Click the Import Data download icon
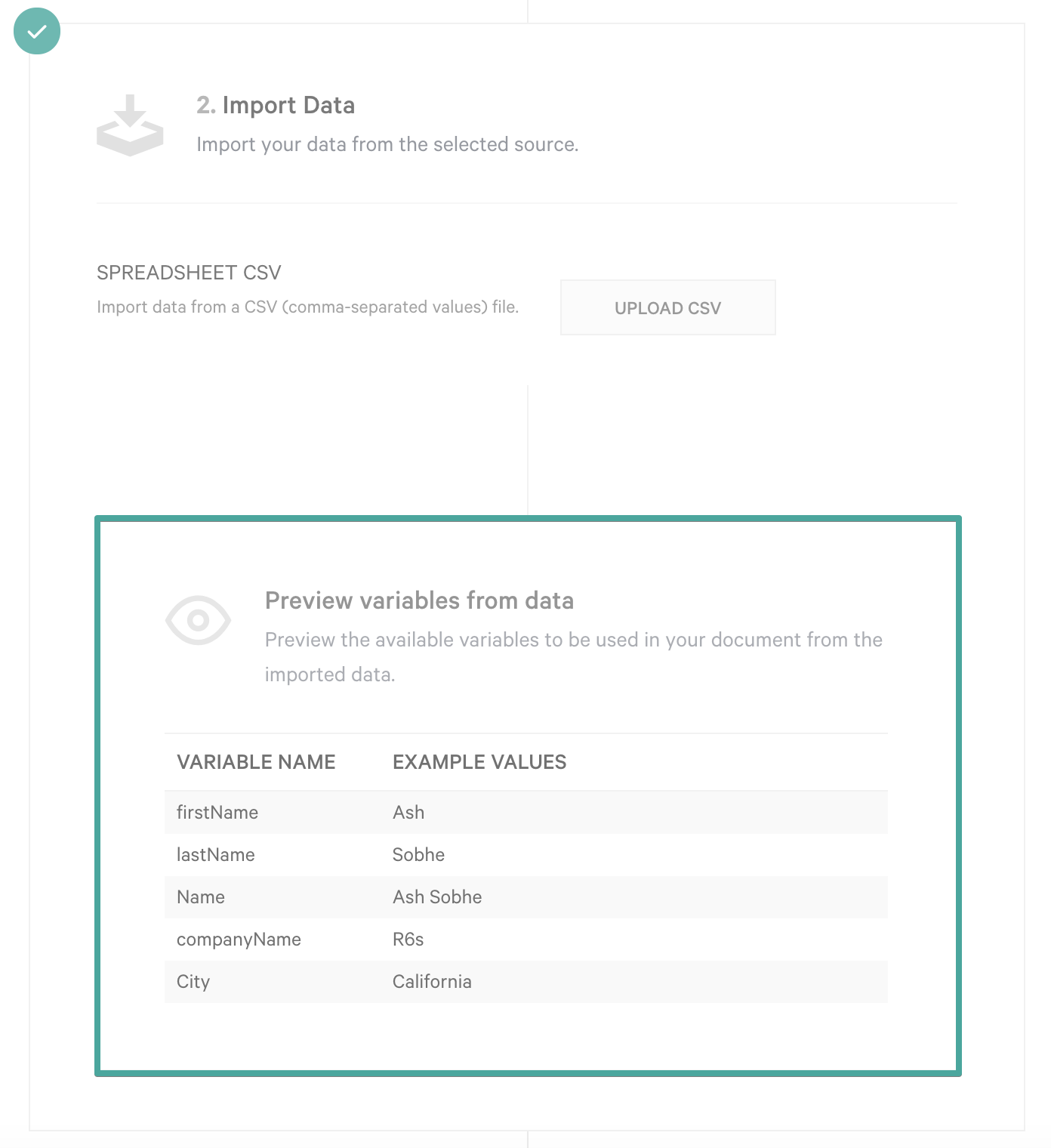The image size is (1051, 1148). pyautogui.click(x=128, y=125)
